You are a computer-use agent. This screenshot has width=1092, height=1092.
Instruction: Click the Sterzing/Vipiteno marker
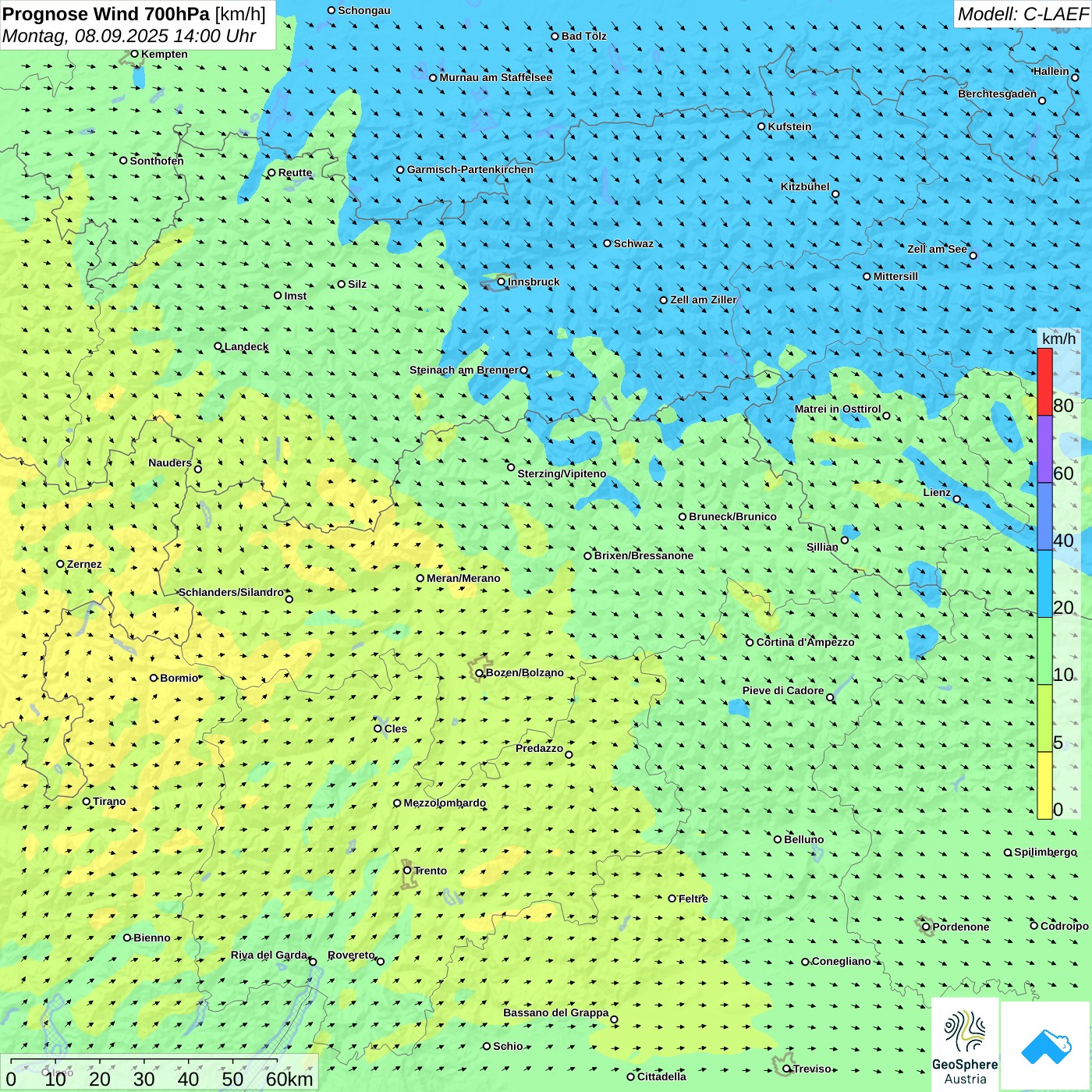click(511, 467)
